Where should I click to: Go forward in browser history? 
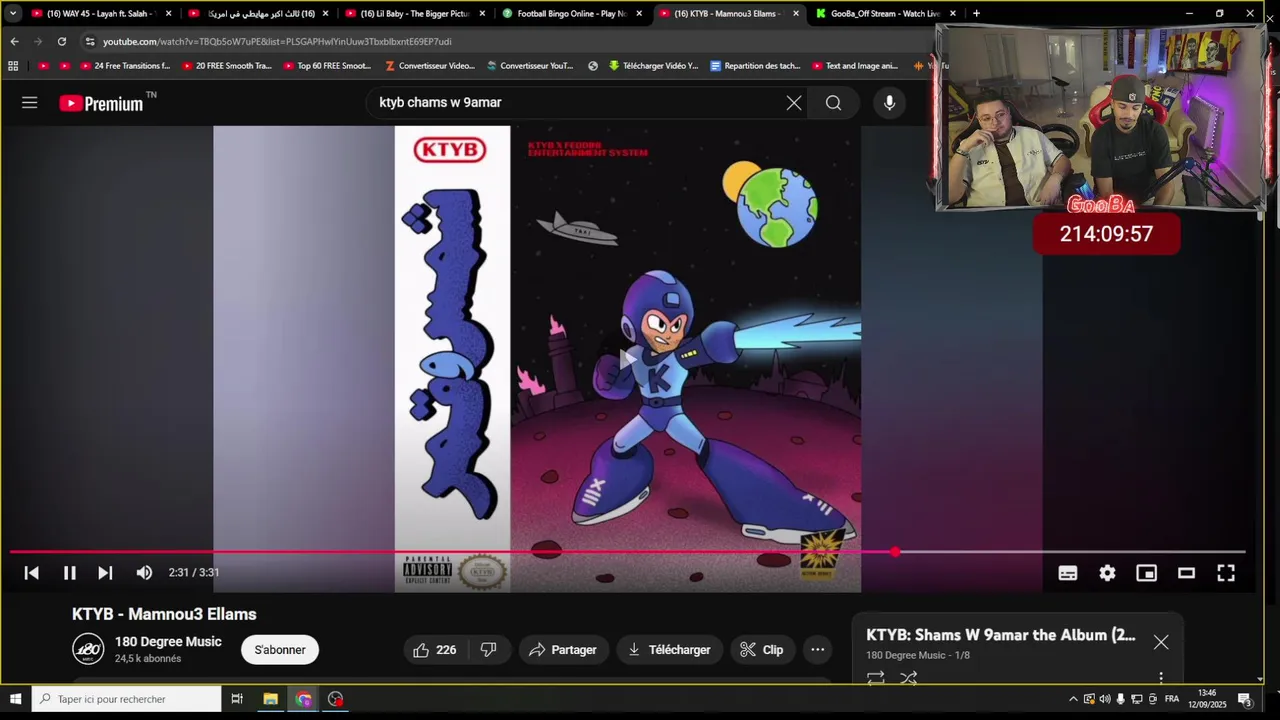click(x=38, y=41)
